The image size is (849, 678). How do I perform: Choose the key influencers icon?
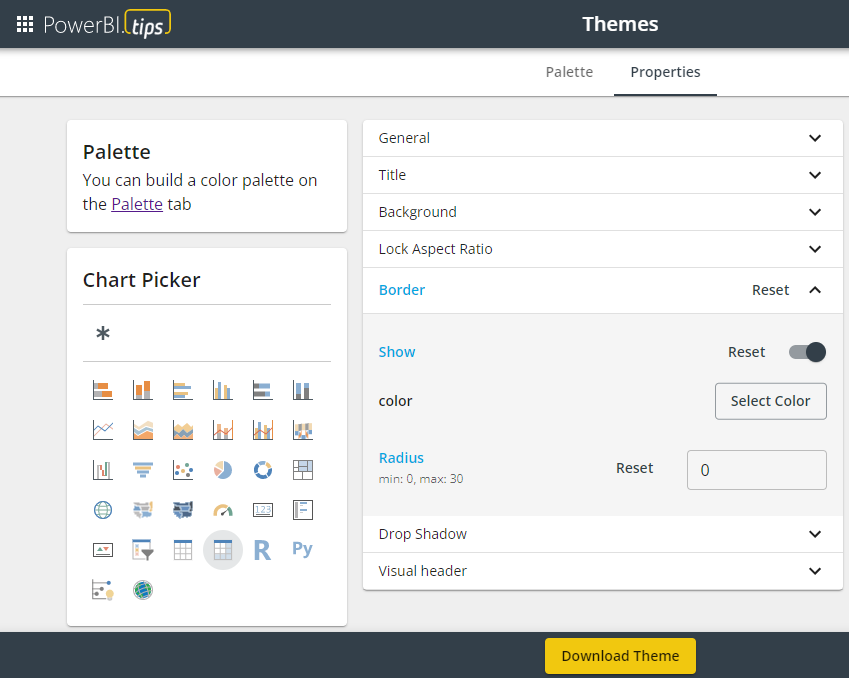pos(103,590)
